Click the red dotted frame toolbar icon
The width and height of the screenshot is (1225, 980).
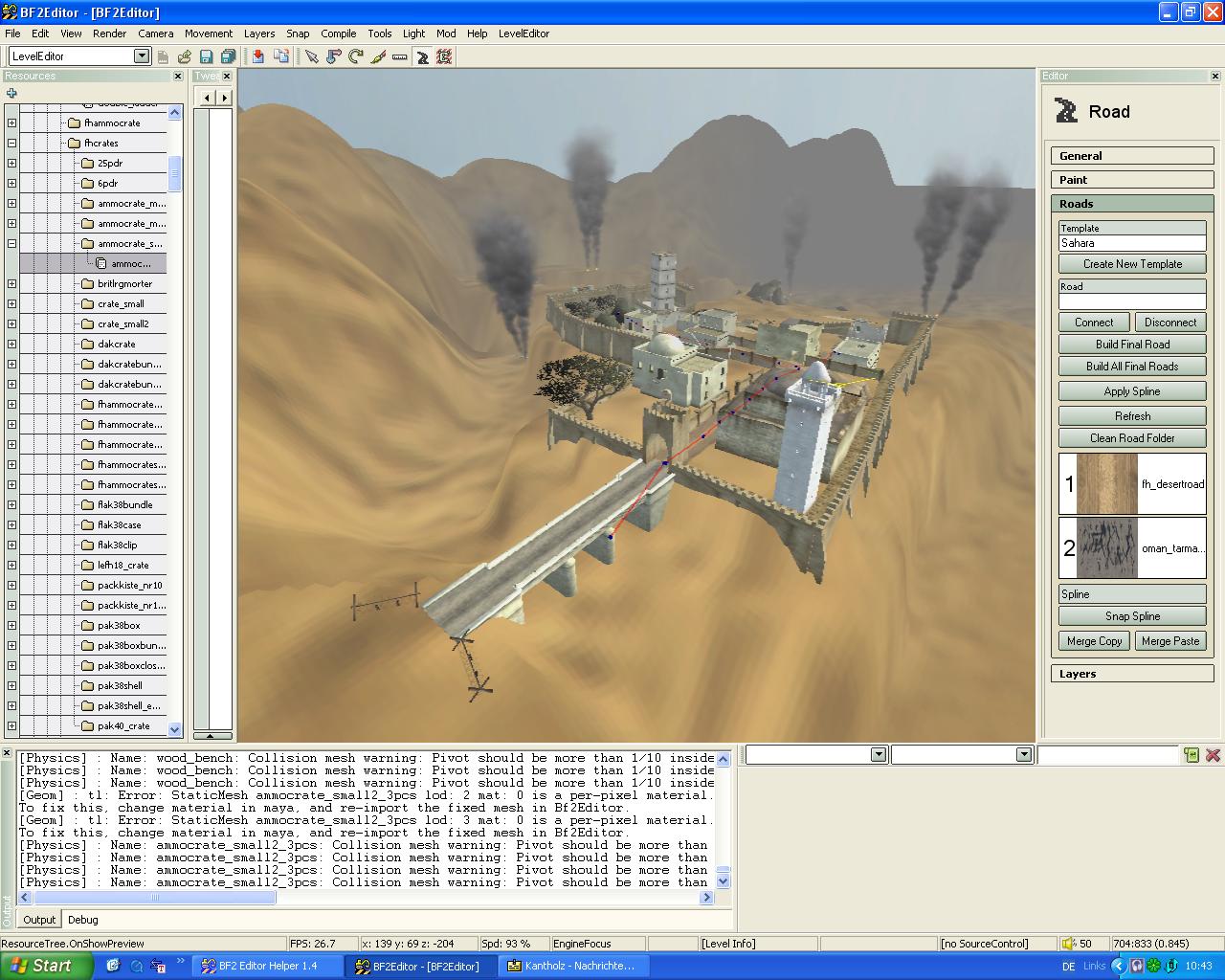click(444, 56)
